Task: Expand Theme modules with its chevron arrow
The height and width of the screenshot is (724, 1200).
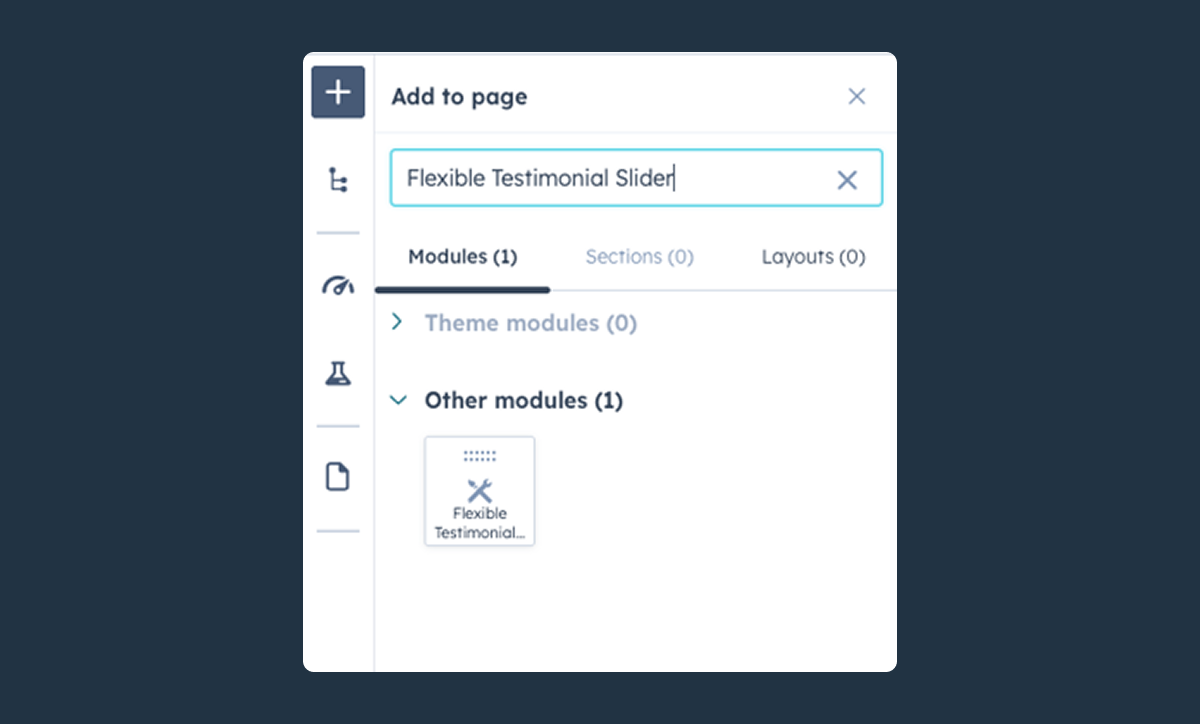Action: tap(398, 322)
